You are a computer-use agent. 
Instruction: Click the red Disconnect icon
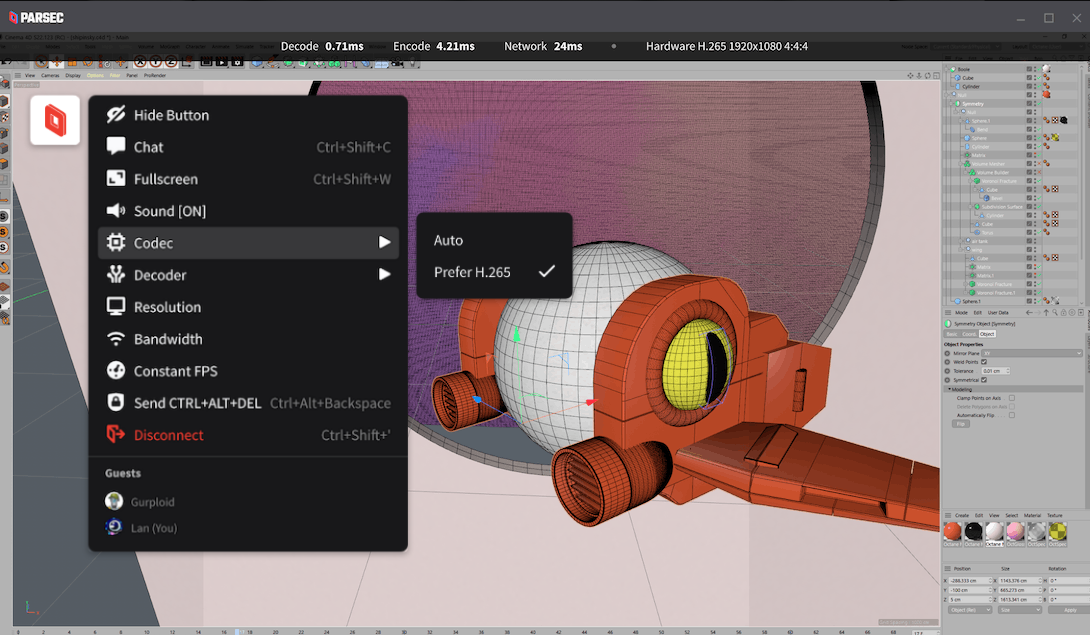pos(116,435)
